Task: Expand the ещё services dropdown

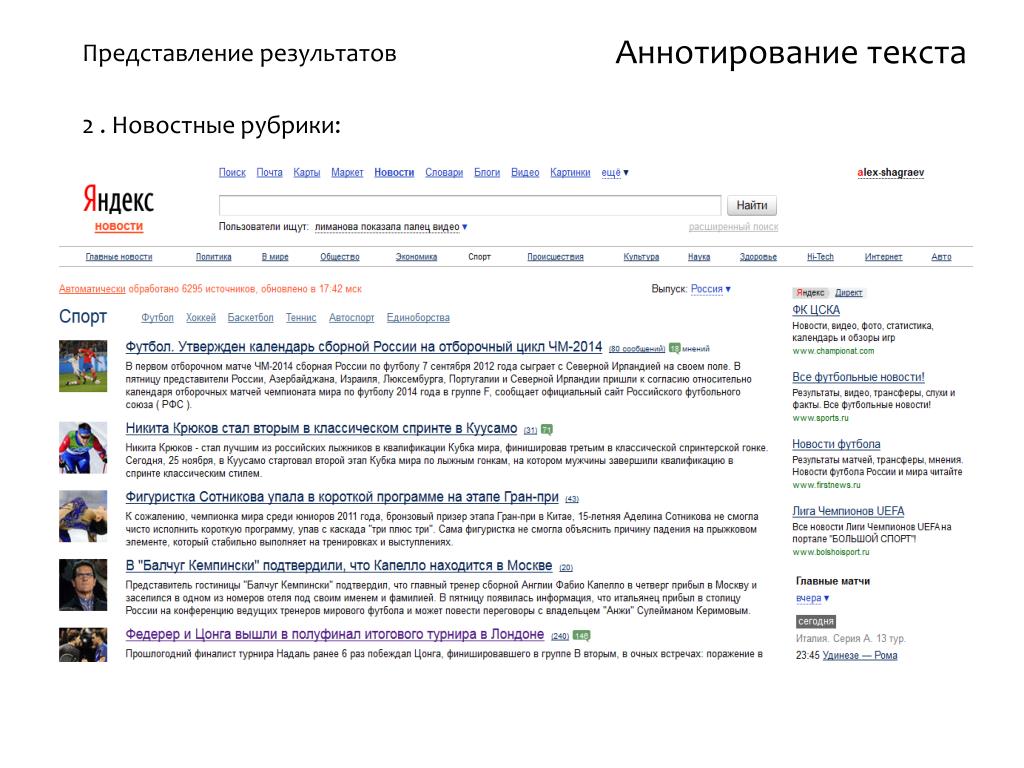Action: (x=615, y=172)
